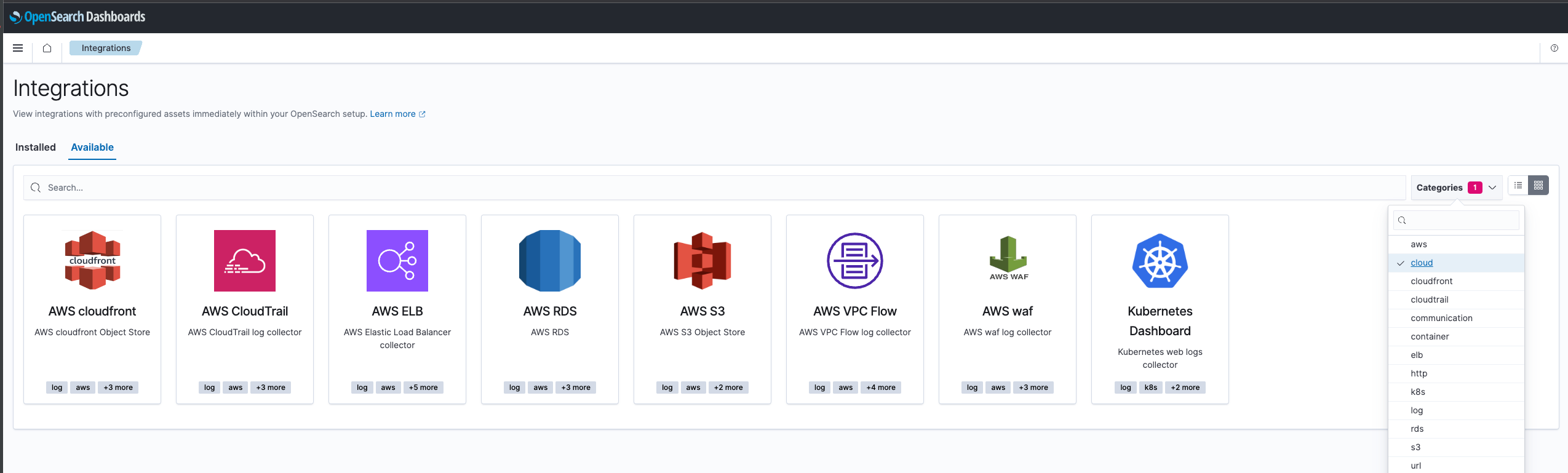Click the AWS RDS logo
Screen dimensions: 1568x473
tap(550, 261)
